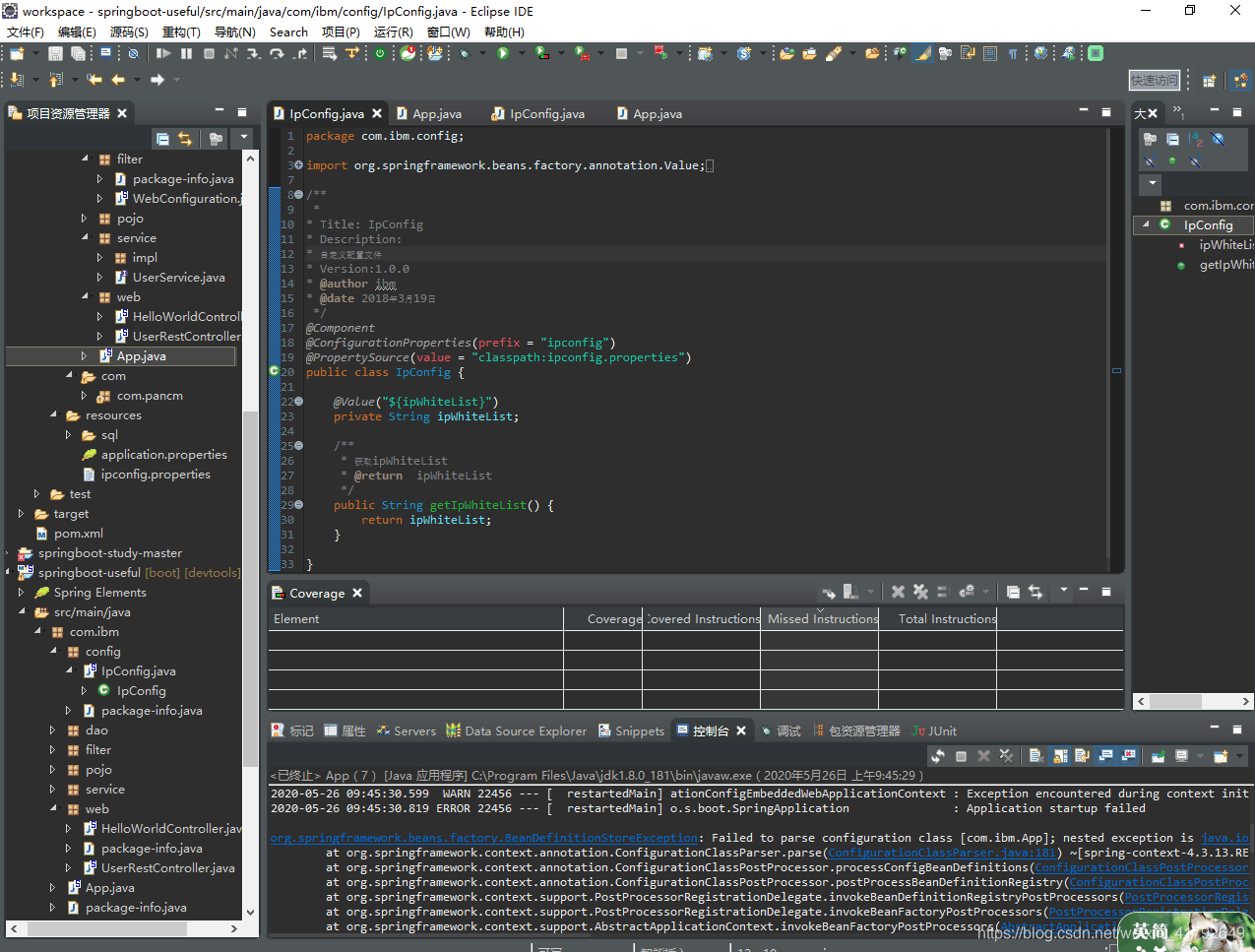Collapse All in Project Explorer toolbar
The height and width of the screenshot is (952, 1255).
pyautogui.click(x=163, y=139)
